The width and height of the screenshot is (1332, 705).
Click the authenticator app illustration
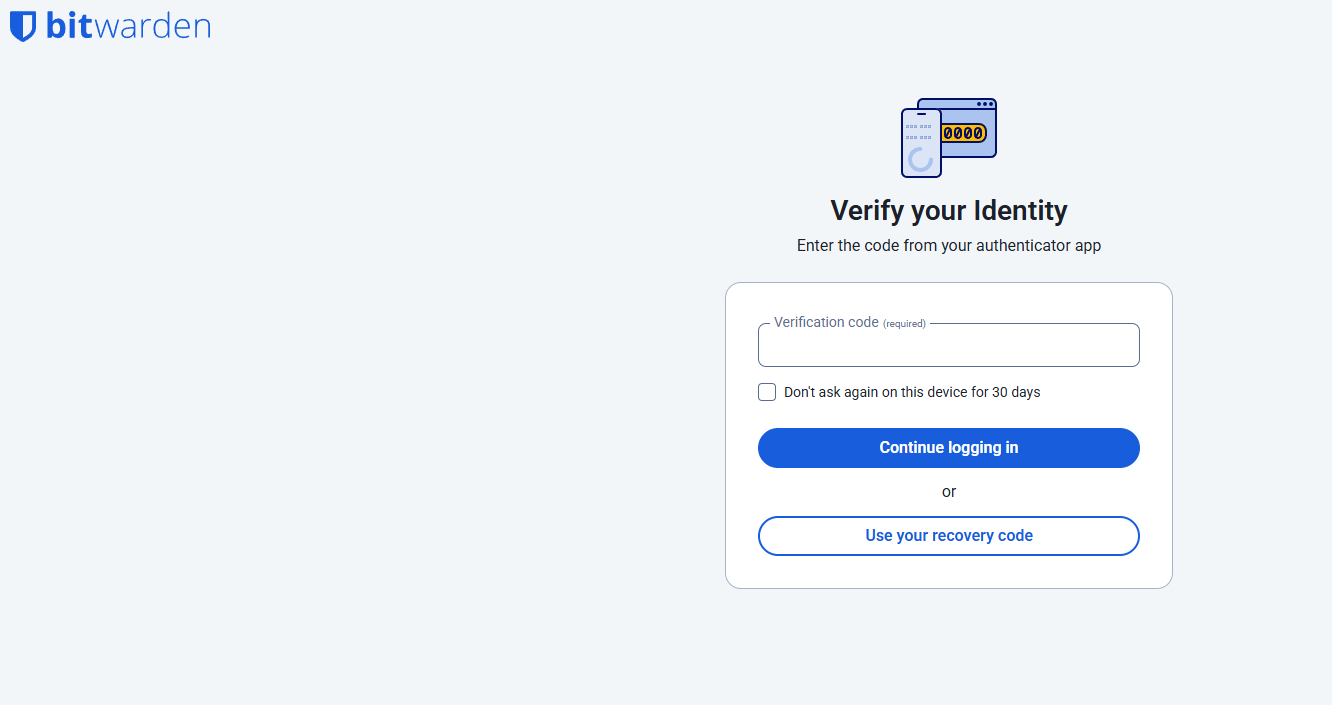(948, 137)
